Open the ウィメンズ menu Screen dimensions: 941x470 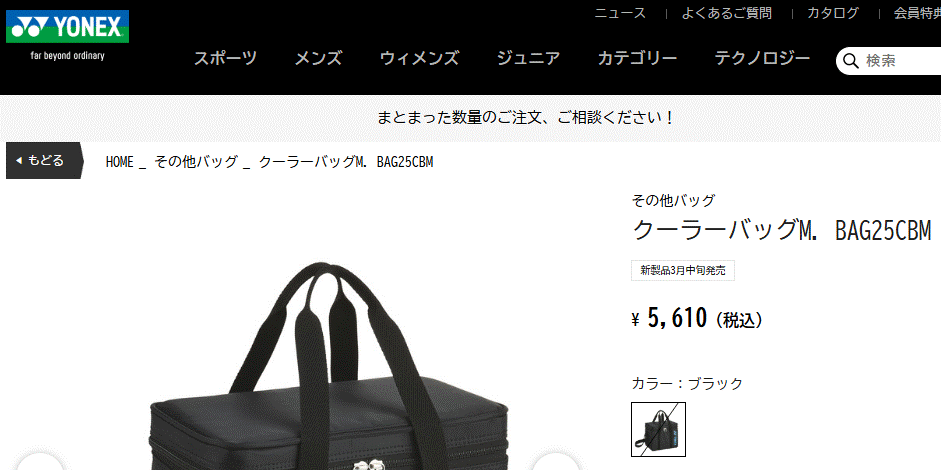coord(419,58)
